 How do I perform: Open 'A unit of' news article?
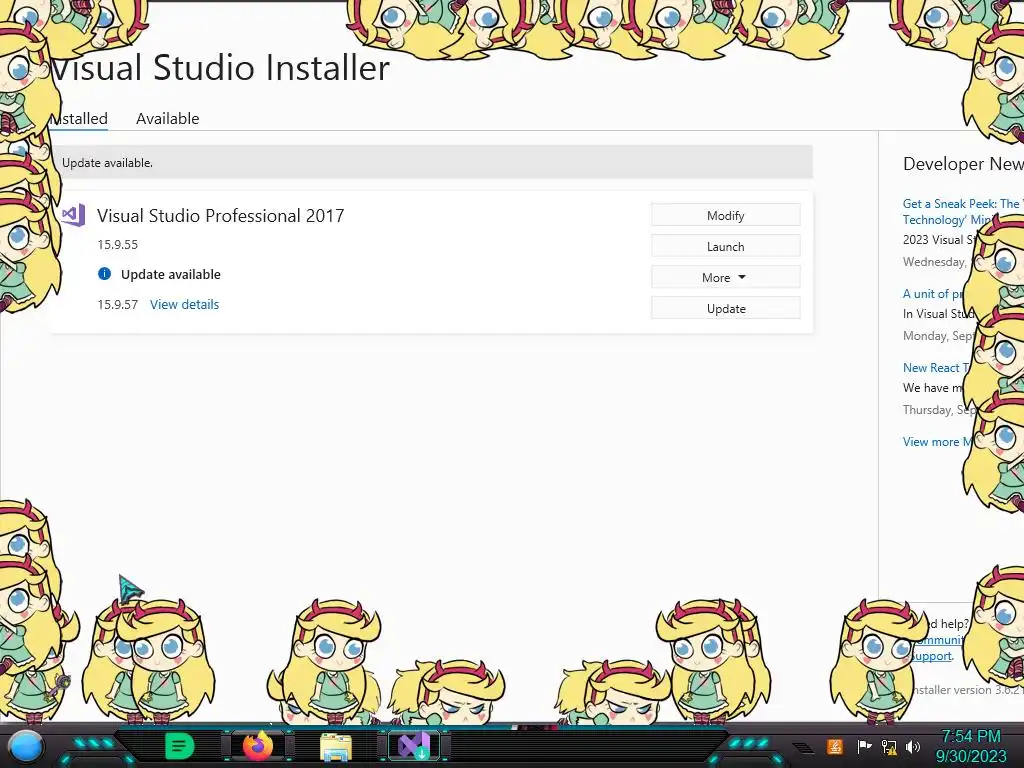(933, 294)
